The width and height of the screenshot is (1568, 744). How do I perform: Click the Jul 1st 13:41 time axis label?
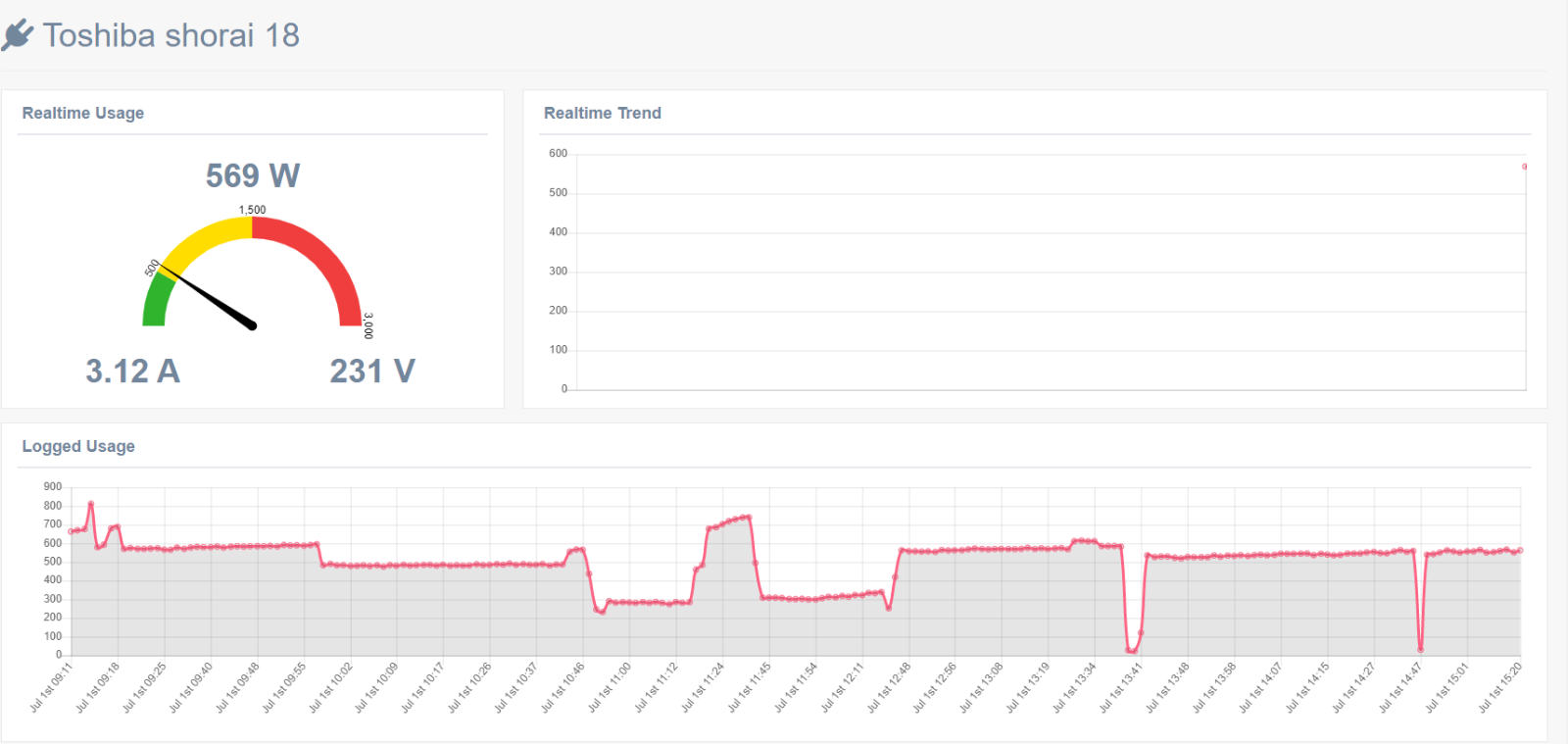tap(1122, 687)
